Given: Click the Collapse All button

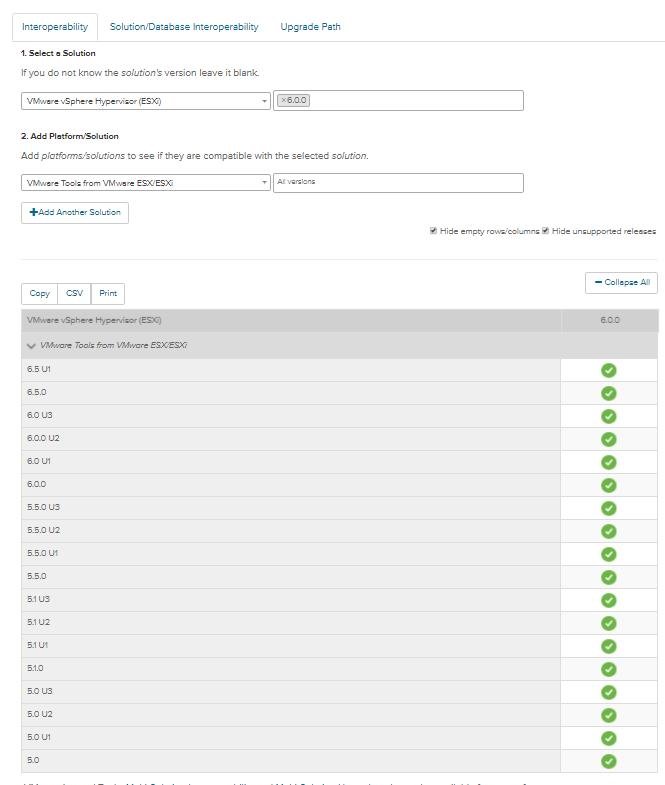Looking at the screenshot, I should tap(621, 282).
